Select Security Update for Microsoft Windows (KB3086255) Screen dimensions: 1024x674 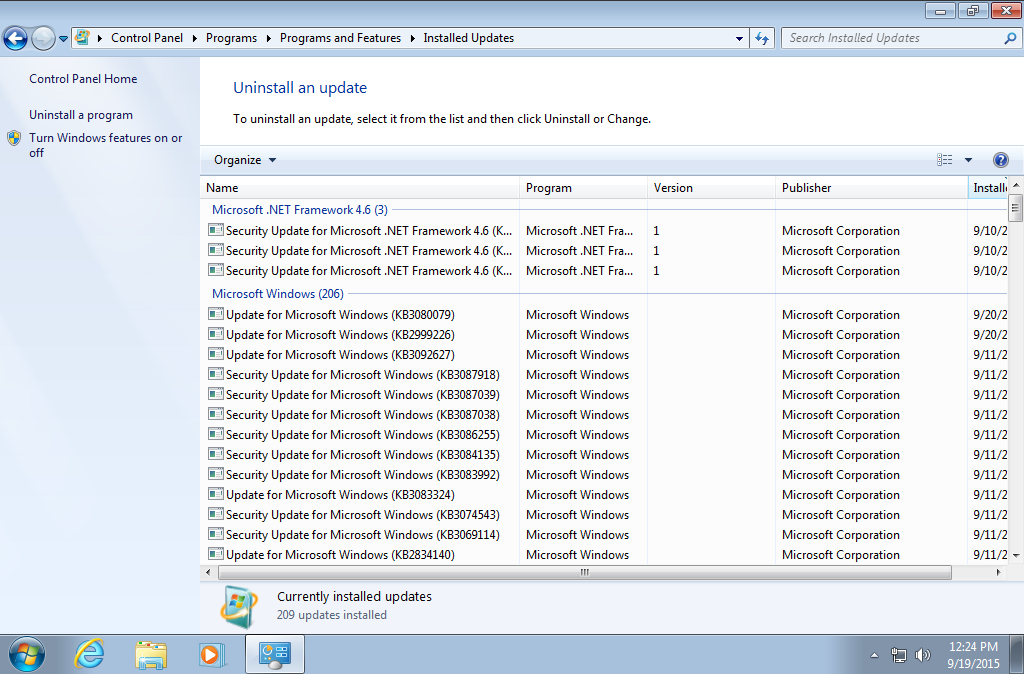coord(362,435)
